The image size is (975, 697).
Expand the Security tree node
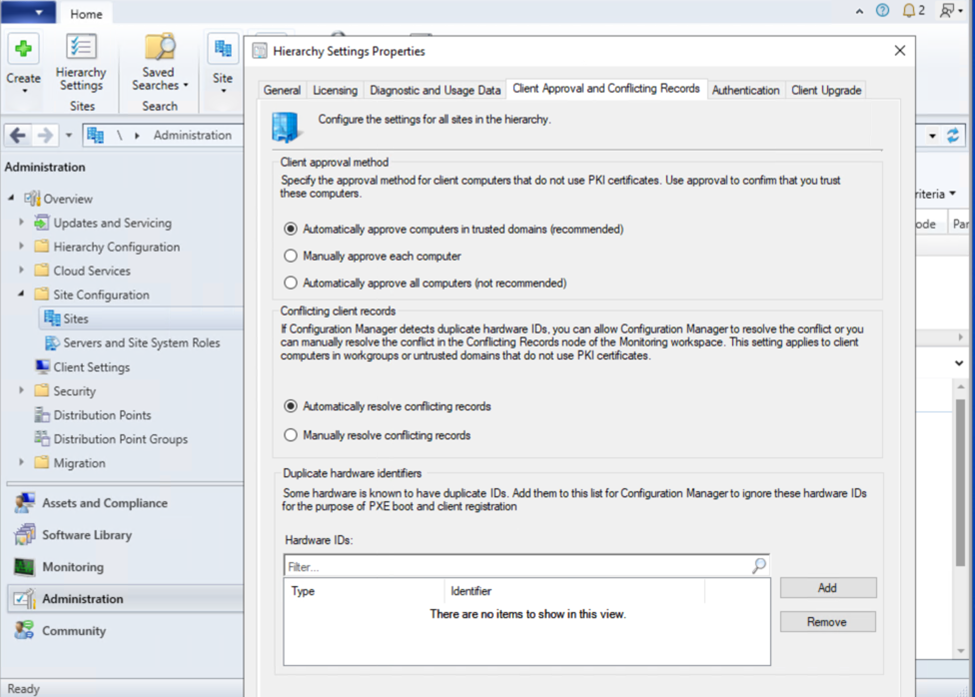21,390
